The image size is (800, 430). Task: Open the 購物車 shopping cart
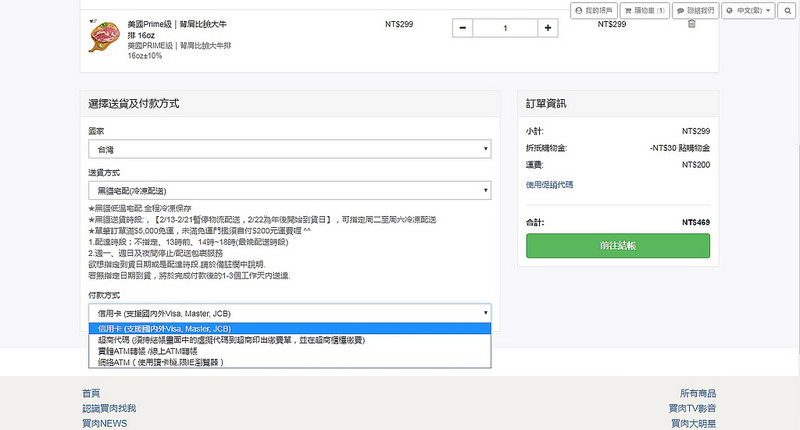coord(643,10)
